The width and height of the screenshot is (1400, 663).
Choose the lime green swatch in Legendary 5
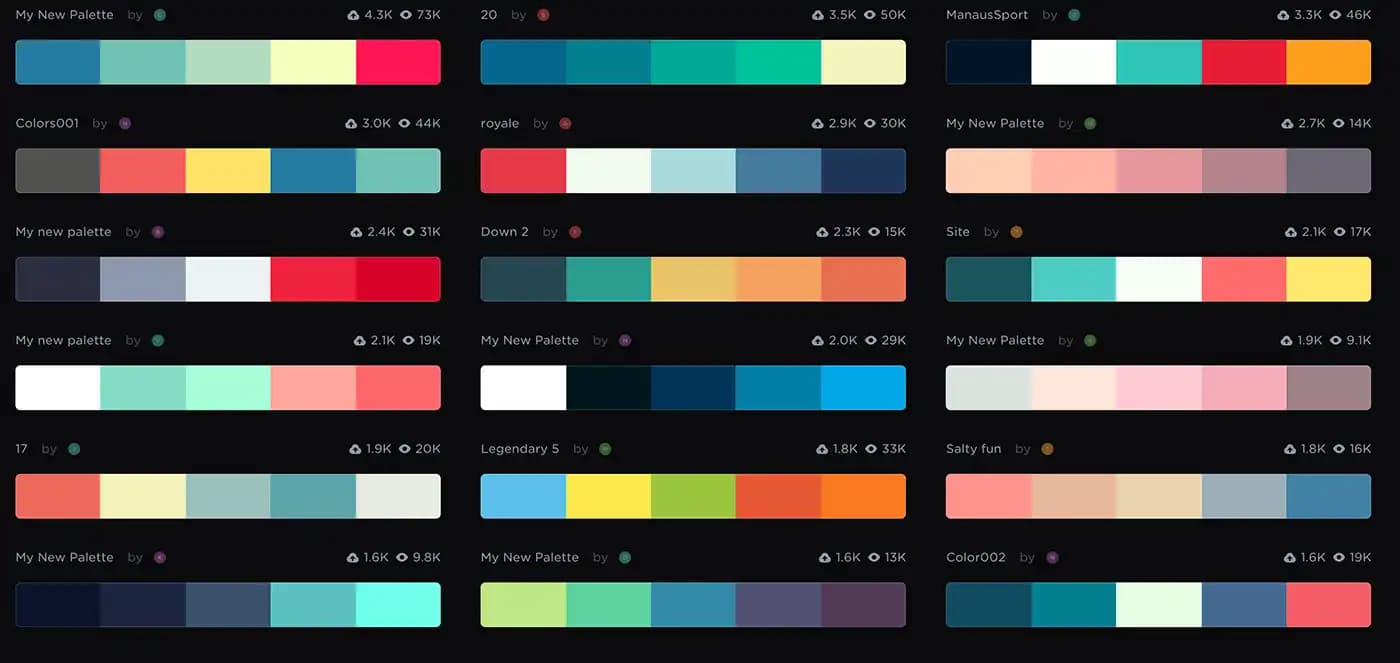(x=693, y=496)
